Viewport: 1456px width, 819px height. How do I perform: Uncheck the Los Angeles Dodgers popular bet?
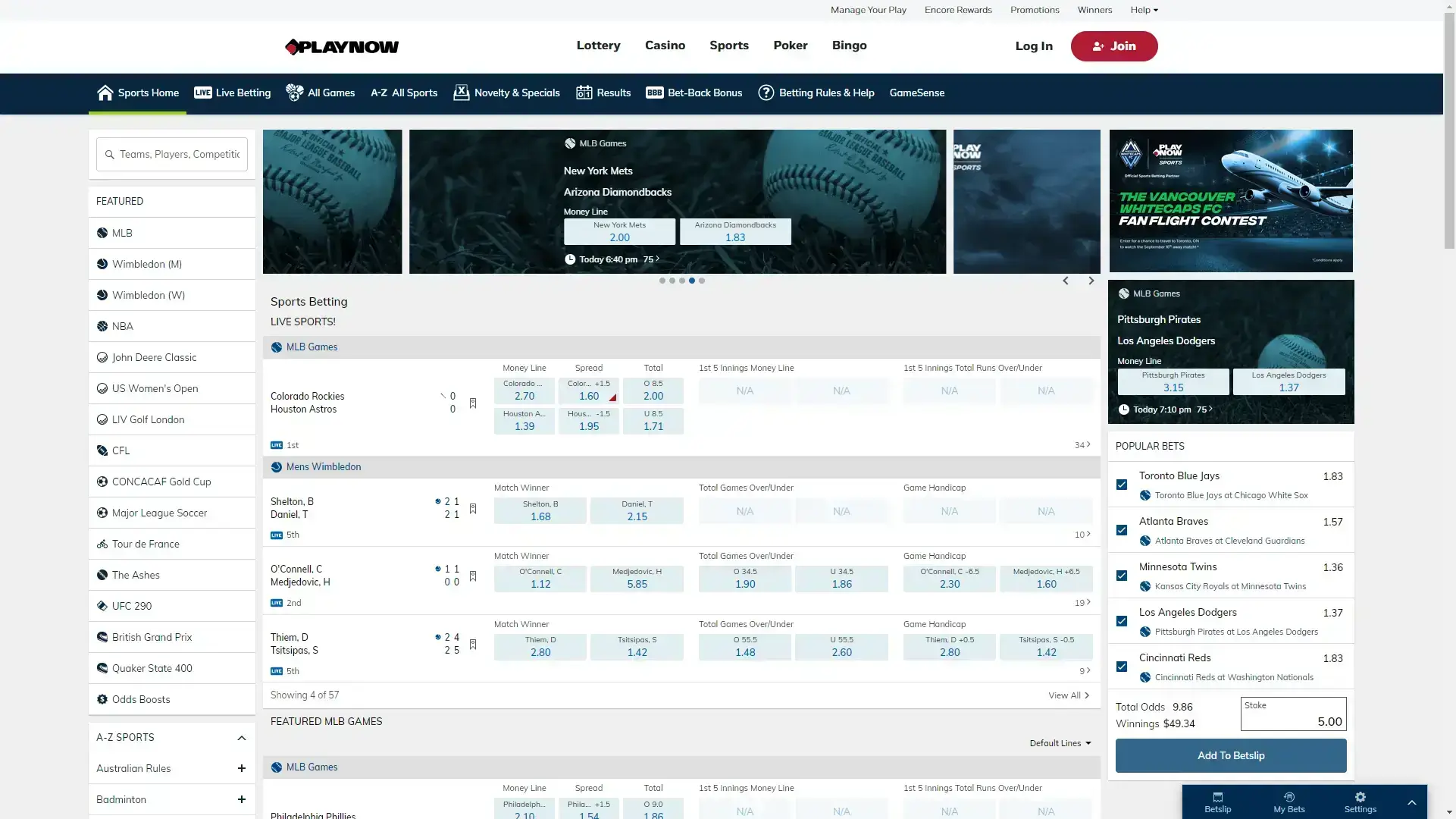click(1122, 621)
